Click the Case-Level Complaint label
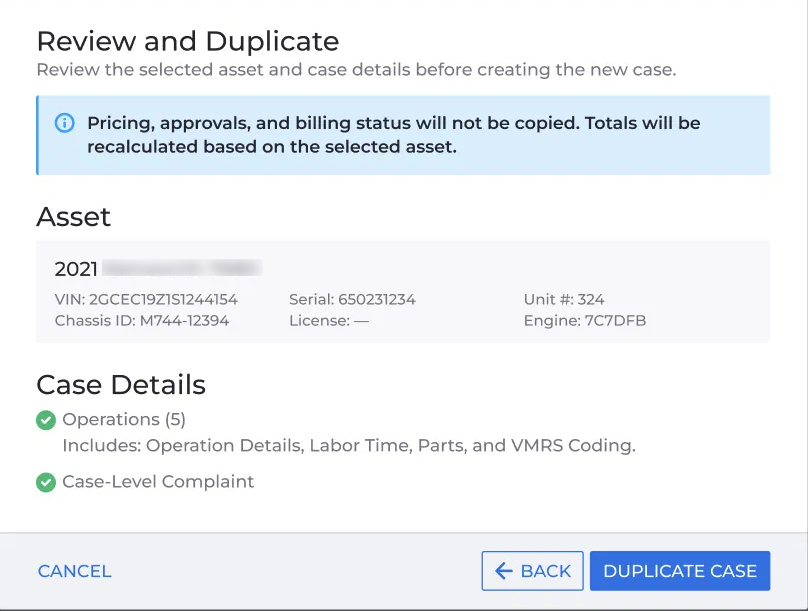This screenshot has width=808, height=611. [x=158, y=482]
